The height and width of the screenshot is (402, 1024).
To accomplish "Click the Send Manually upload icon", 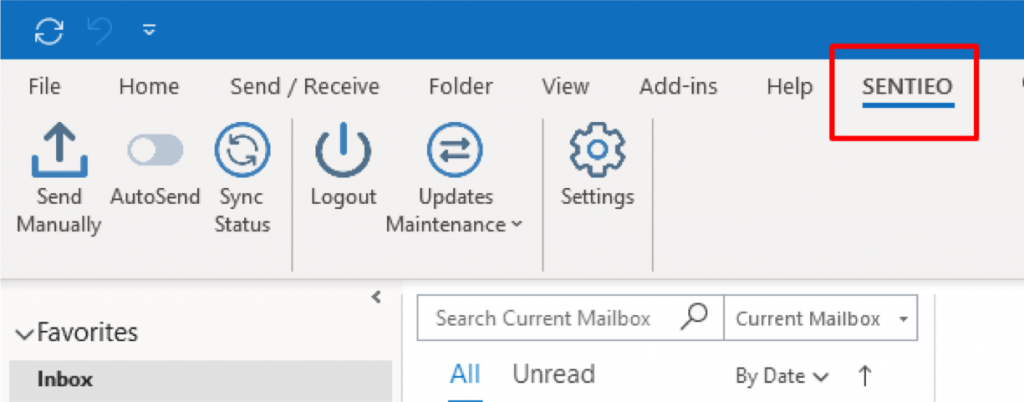I will (x=59, y=151).
